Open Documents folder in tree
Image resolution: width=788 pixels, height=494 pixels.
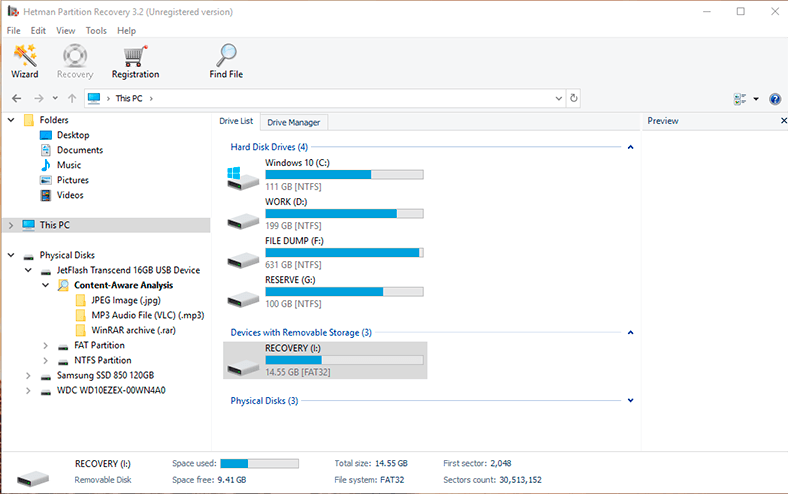(x=71, y=150)
